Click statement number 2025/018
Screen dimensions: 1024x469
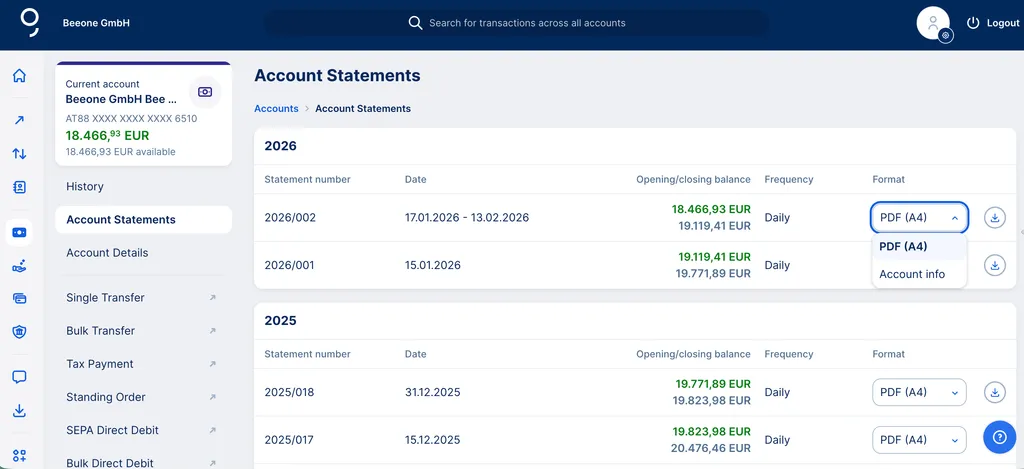coord(290,393)
